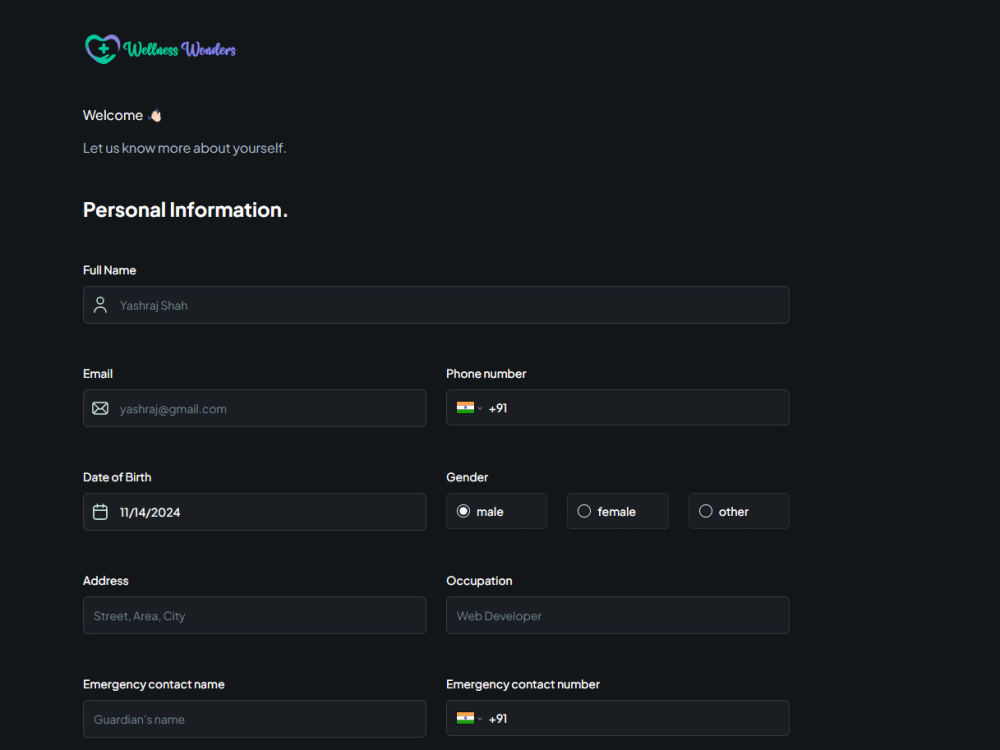1000x750 pixels.
Task: Click the Date of Birth label
Action: point(117,477)
